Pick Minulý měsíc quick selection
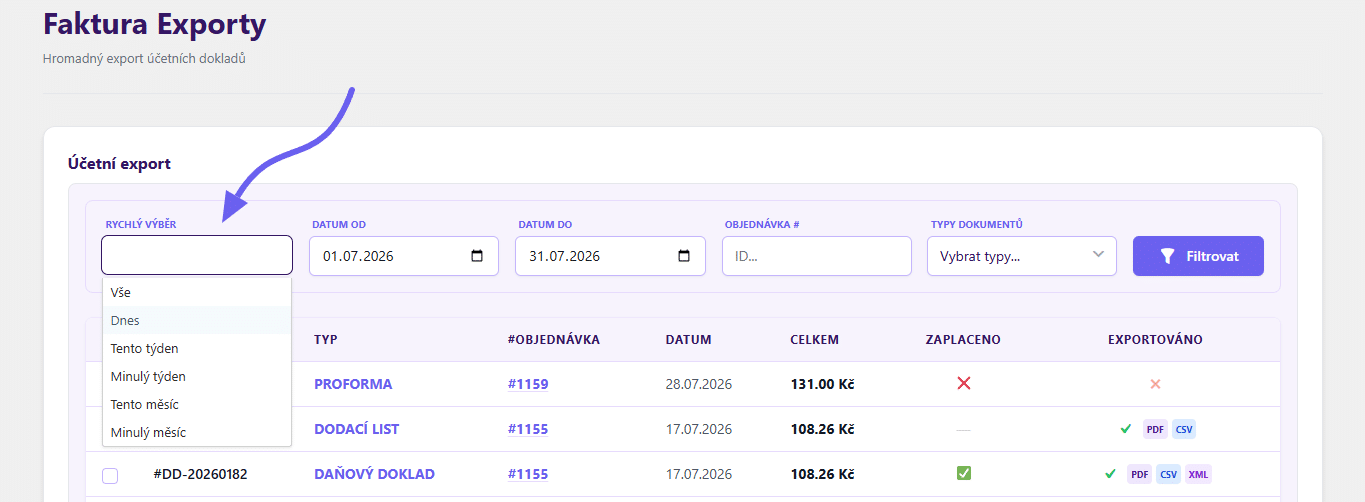This screenshot has width=1365, height=502. 197,432
